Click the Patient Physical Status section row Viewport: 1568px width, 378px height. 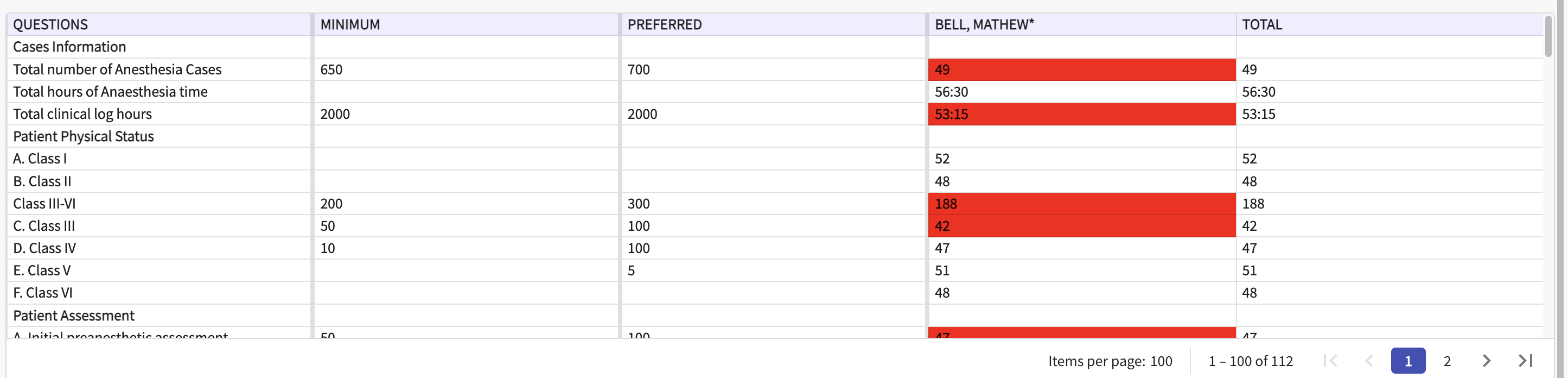point(84,136)
